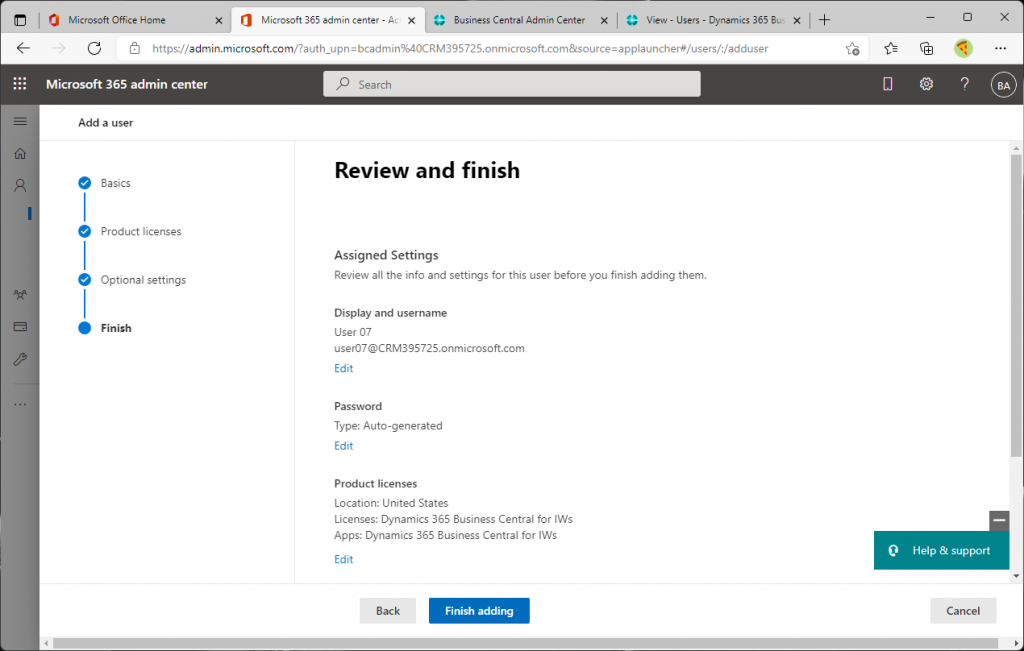
Task: Open Setup wrench icon in sidebar
Action: [20, 359]
